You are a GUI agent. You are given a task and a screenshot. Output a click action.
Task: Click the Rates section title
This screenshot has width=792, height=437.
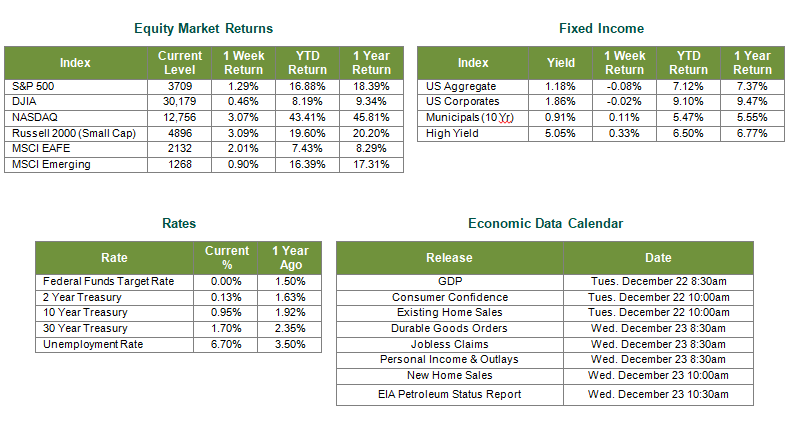pos(178,224)
